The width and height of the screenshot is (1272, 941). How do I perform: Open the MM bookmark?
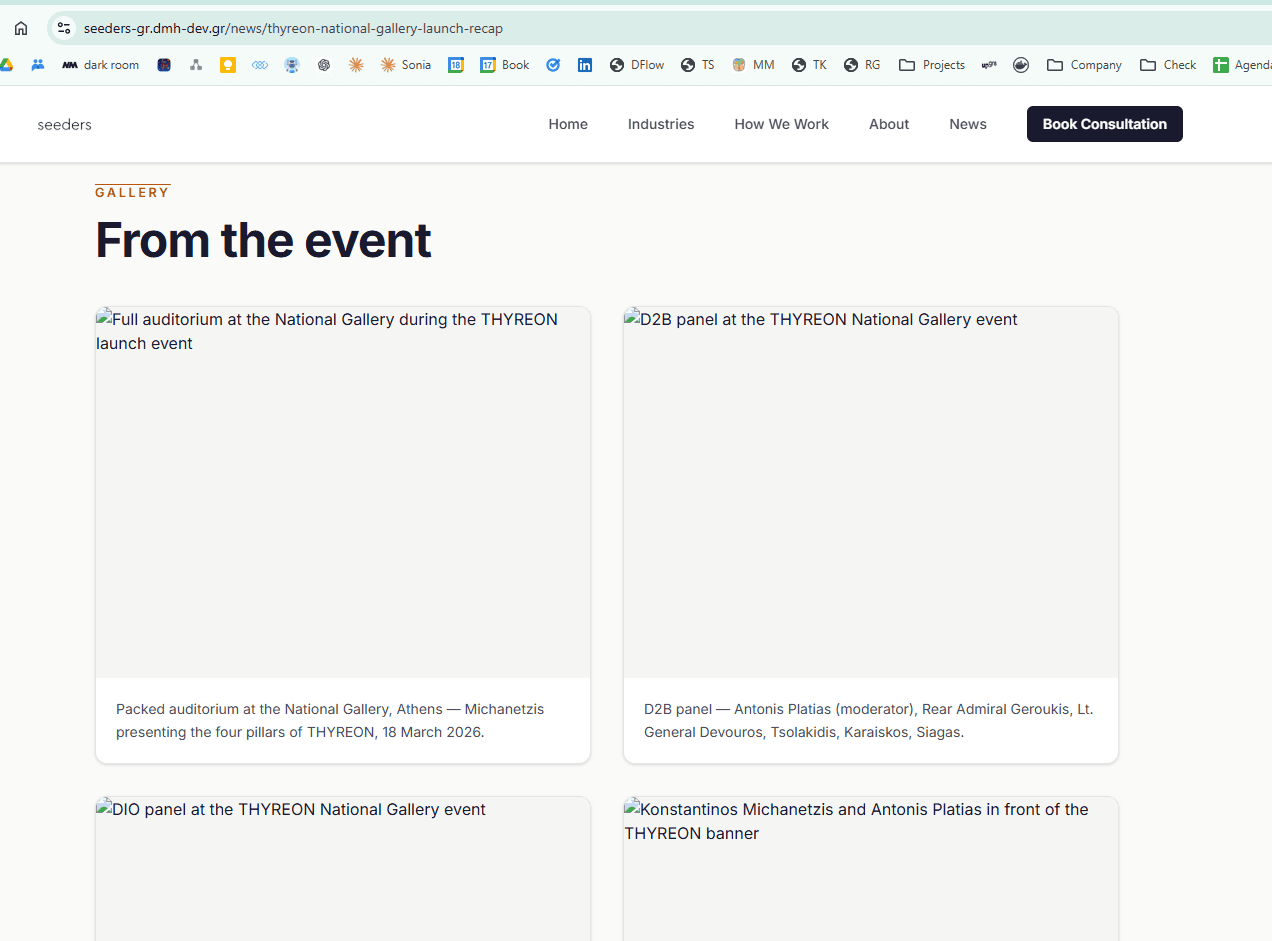click(753, 65)
